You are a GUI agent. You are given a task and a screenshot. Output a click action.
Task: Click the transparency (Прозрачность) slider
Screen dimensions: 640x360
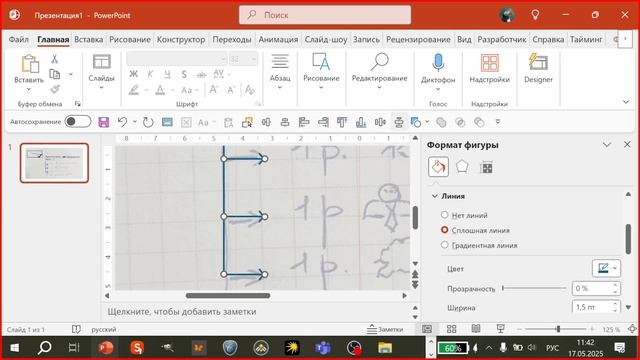[534, 288]
